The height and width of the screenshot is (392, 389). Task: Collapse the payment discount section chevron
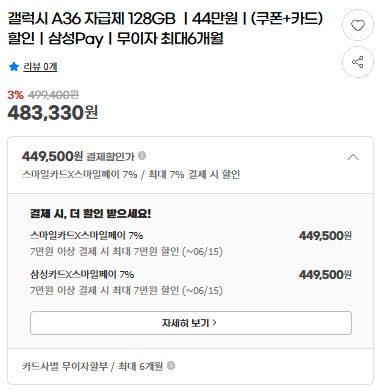pyautogui.click(x=353, y=157)
